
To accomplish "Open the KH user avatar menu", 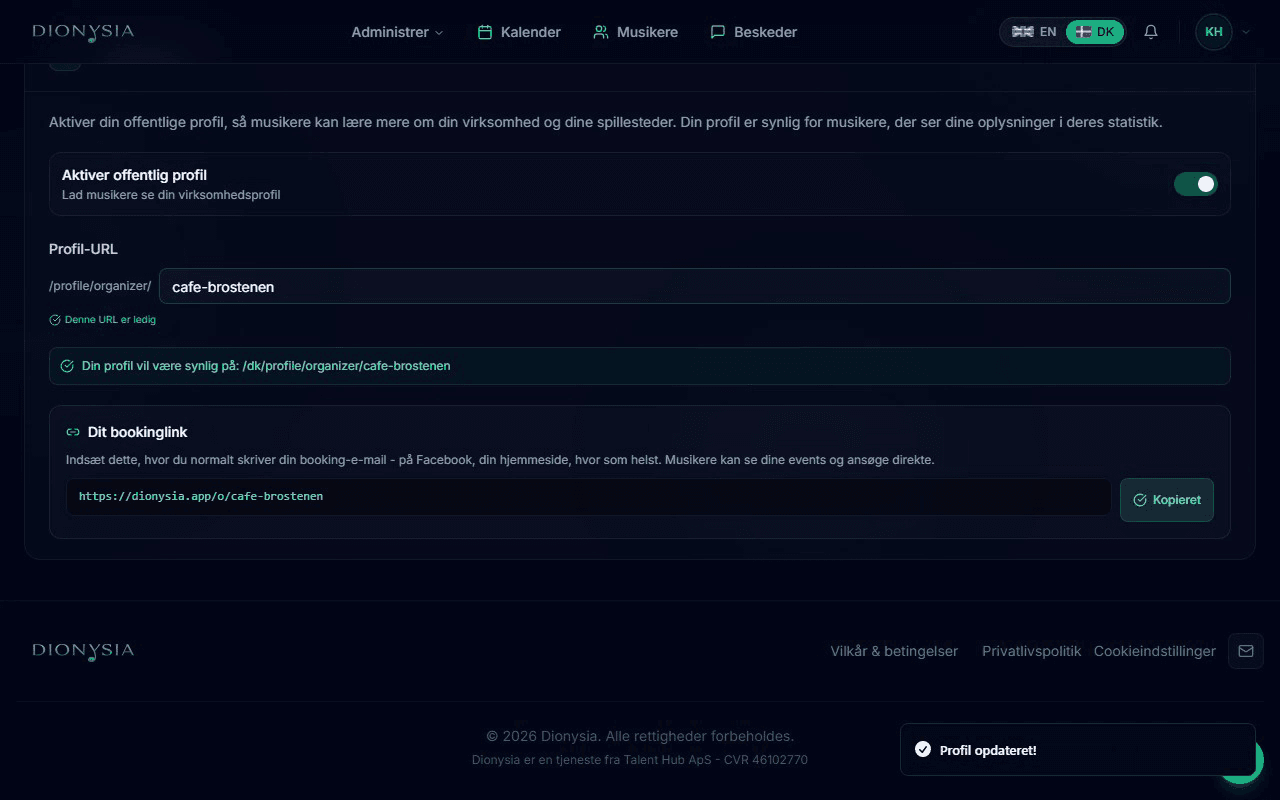I will (x=1214, y=32).
